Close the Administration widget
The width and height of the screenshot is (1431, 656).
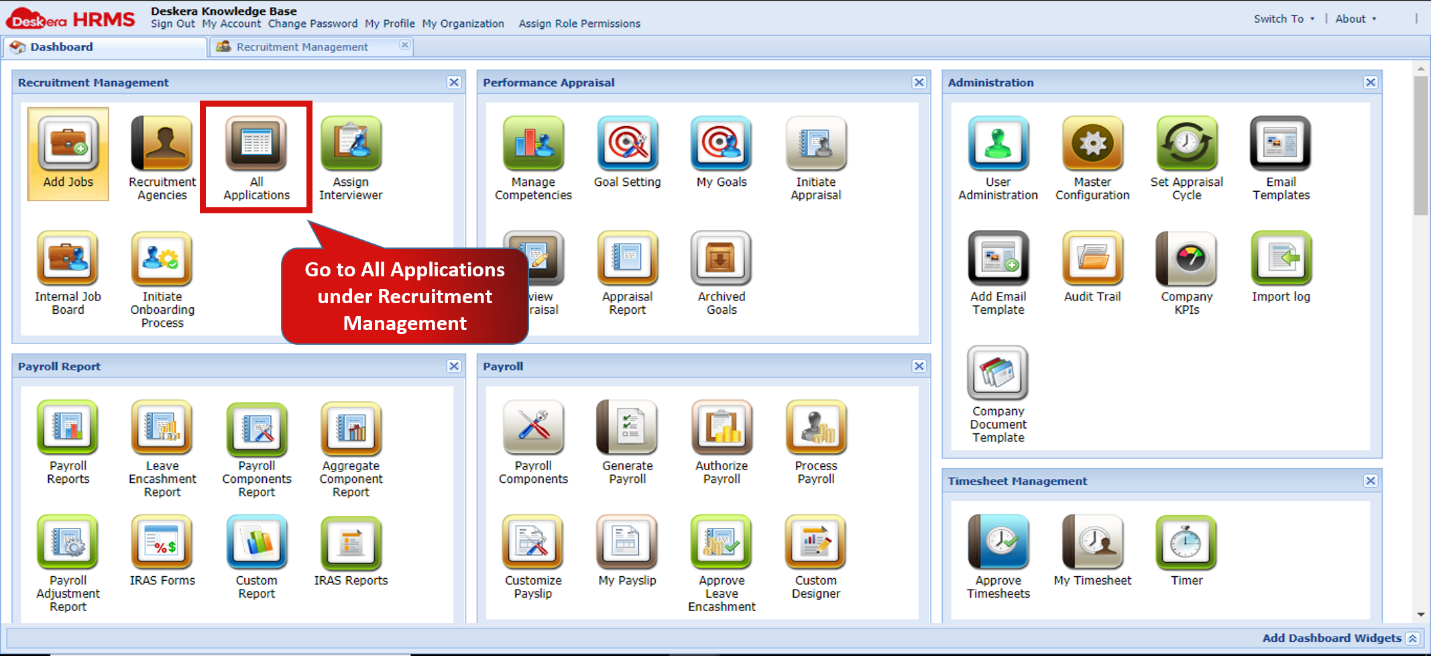(1370, 83)
